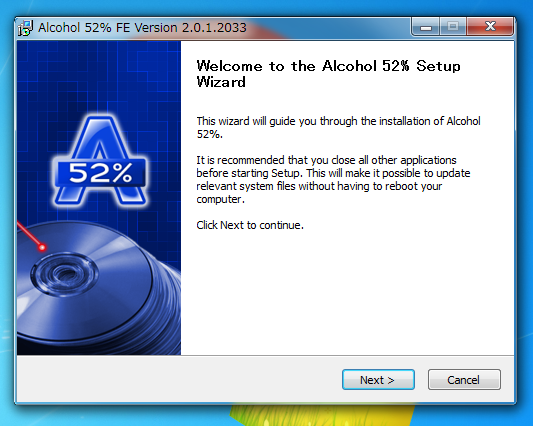Click the stacked disc edges on the banner

click(x=166, y=306)
